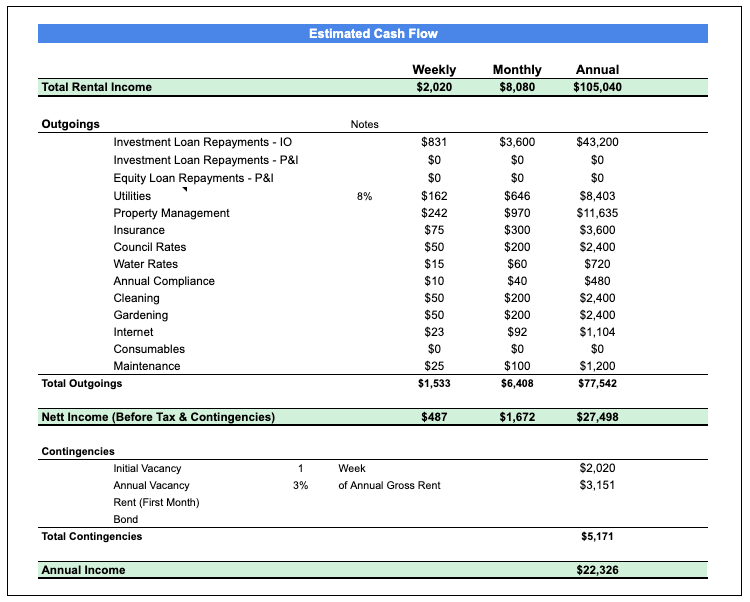Click the Contingencies section heading
The image size is (750, 602).
coord(78,451)
